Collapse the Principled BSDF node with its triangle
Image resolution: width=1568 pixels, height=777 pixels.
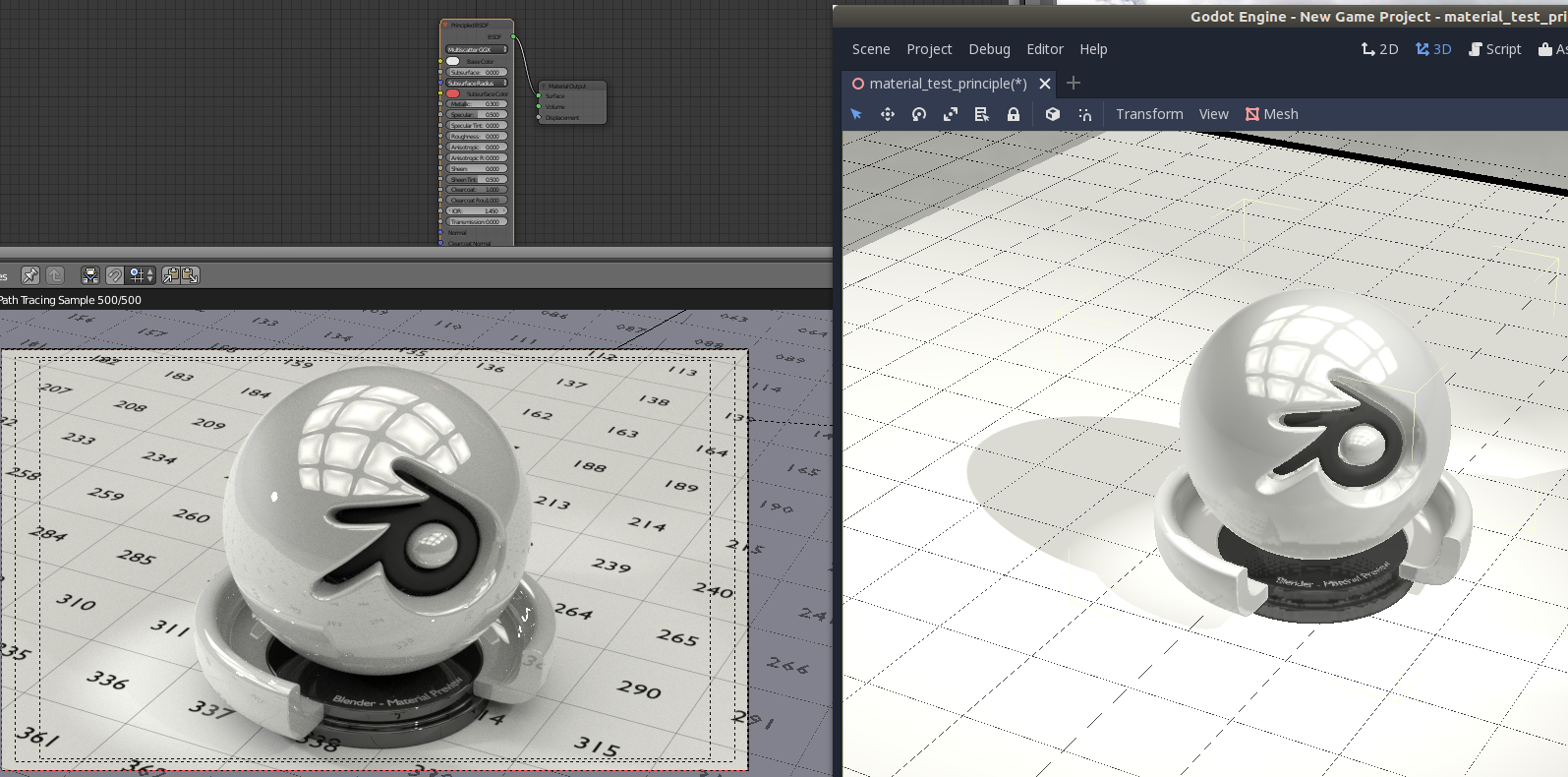tap(445, 25)
